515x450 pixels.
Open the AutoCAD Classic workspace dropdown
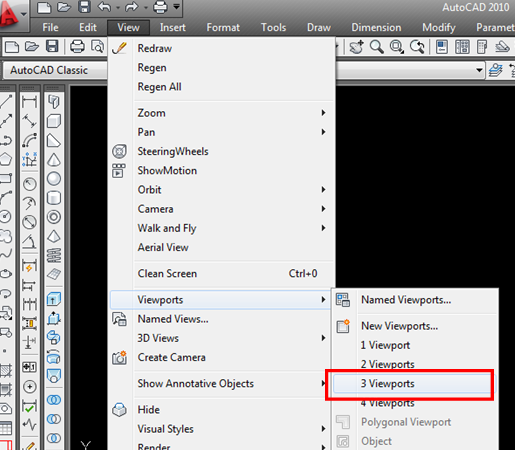tap(55, 70)
